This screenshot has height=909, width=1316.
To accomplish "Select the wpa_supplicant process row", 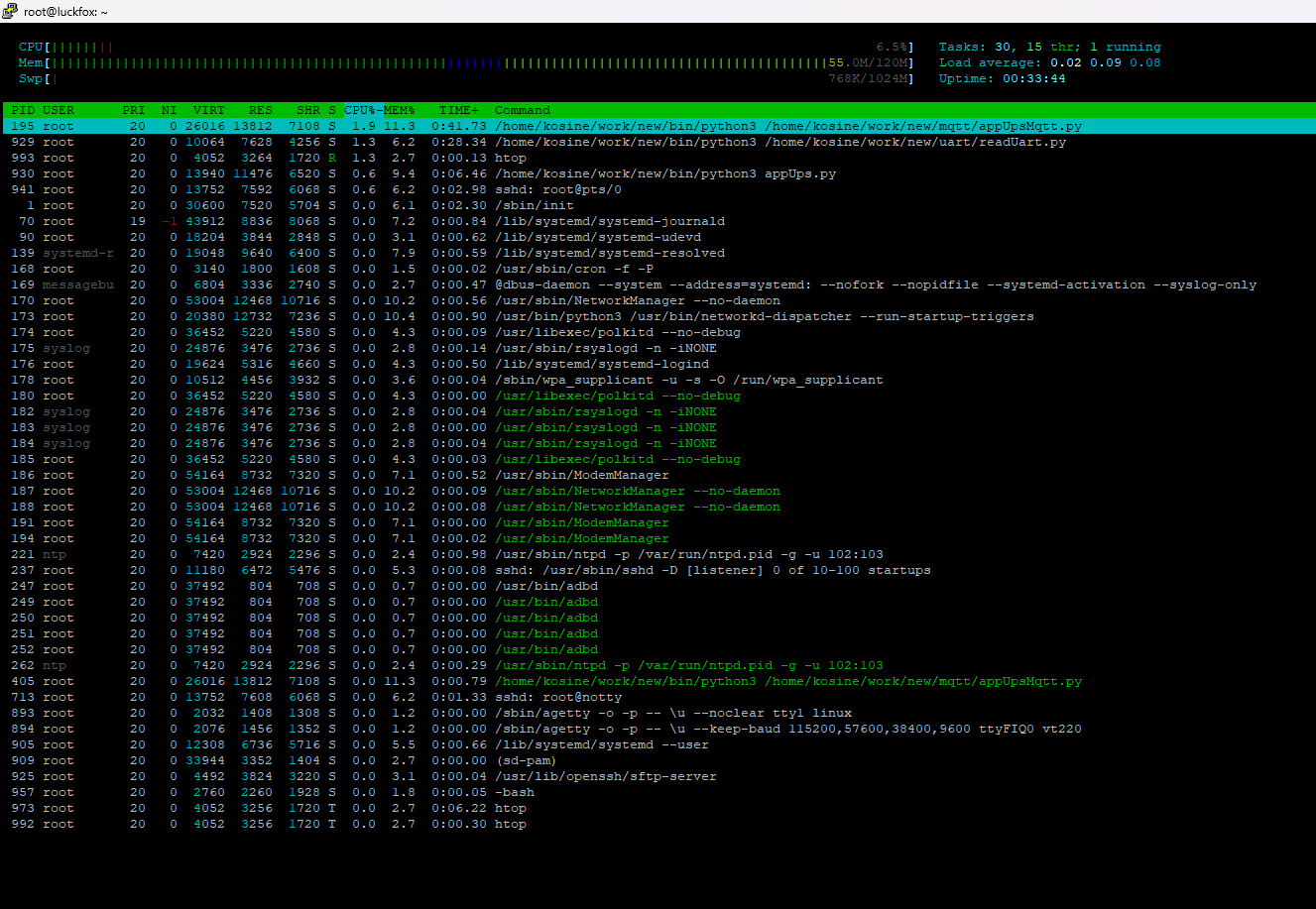I will point(658,380).
